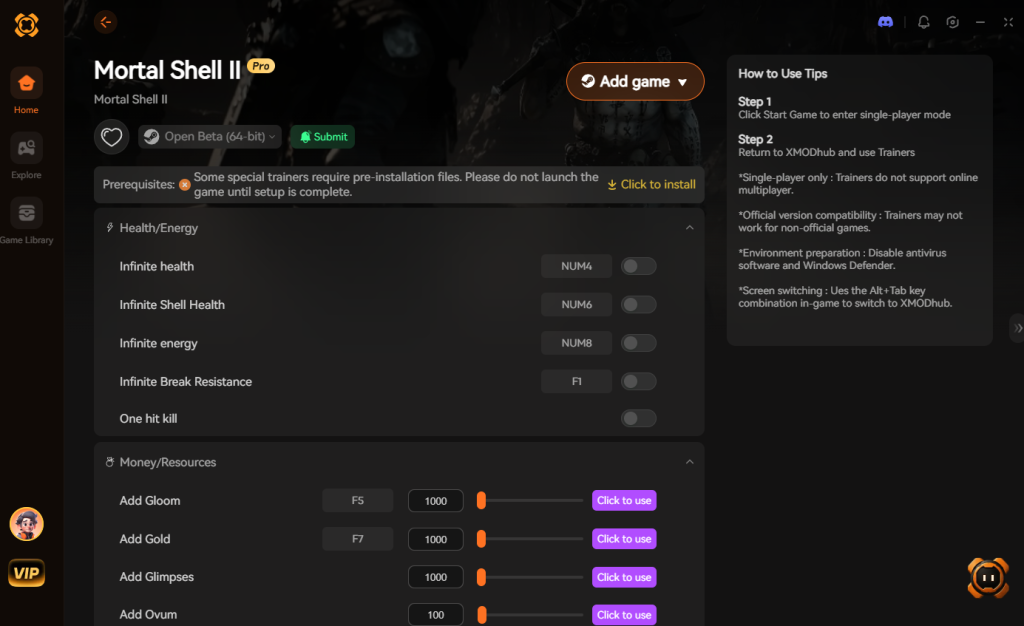1024x626 pixels.
Task: Change the NUM4 hotkey for Infinite health
Action: click(576, 266)
